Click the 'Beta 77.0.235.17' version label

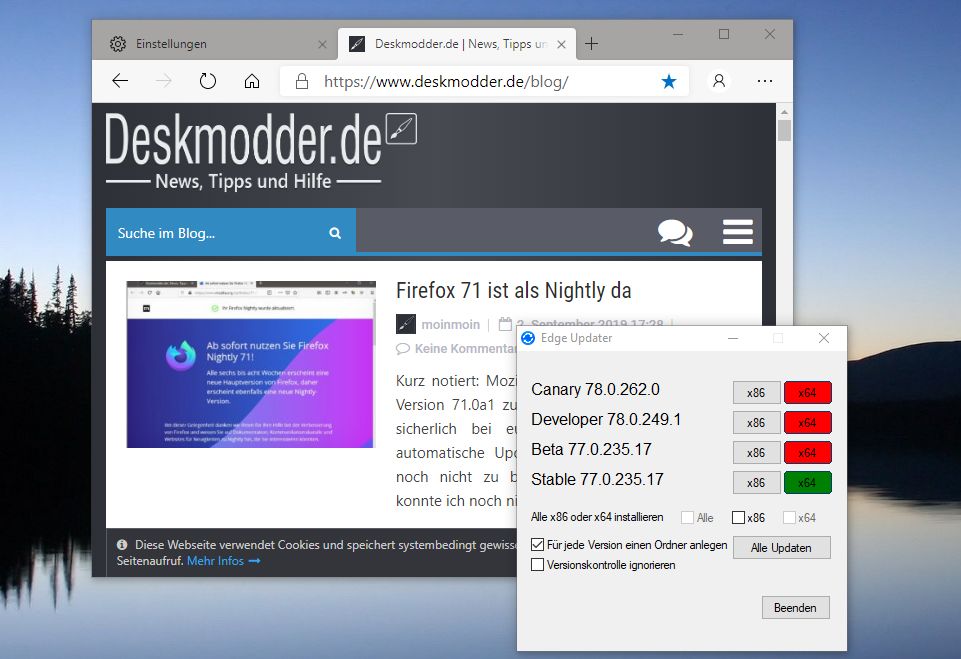[x=591, y=450]
